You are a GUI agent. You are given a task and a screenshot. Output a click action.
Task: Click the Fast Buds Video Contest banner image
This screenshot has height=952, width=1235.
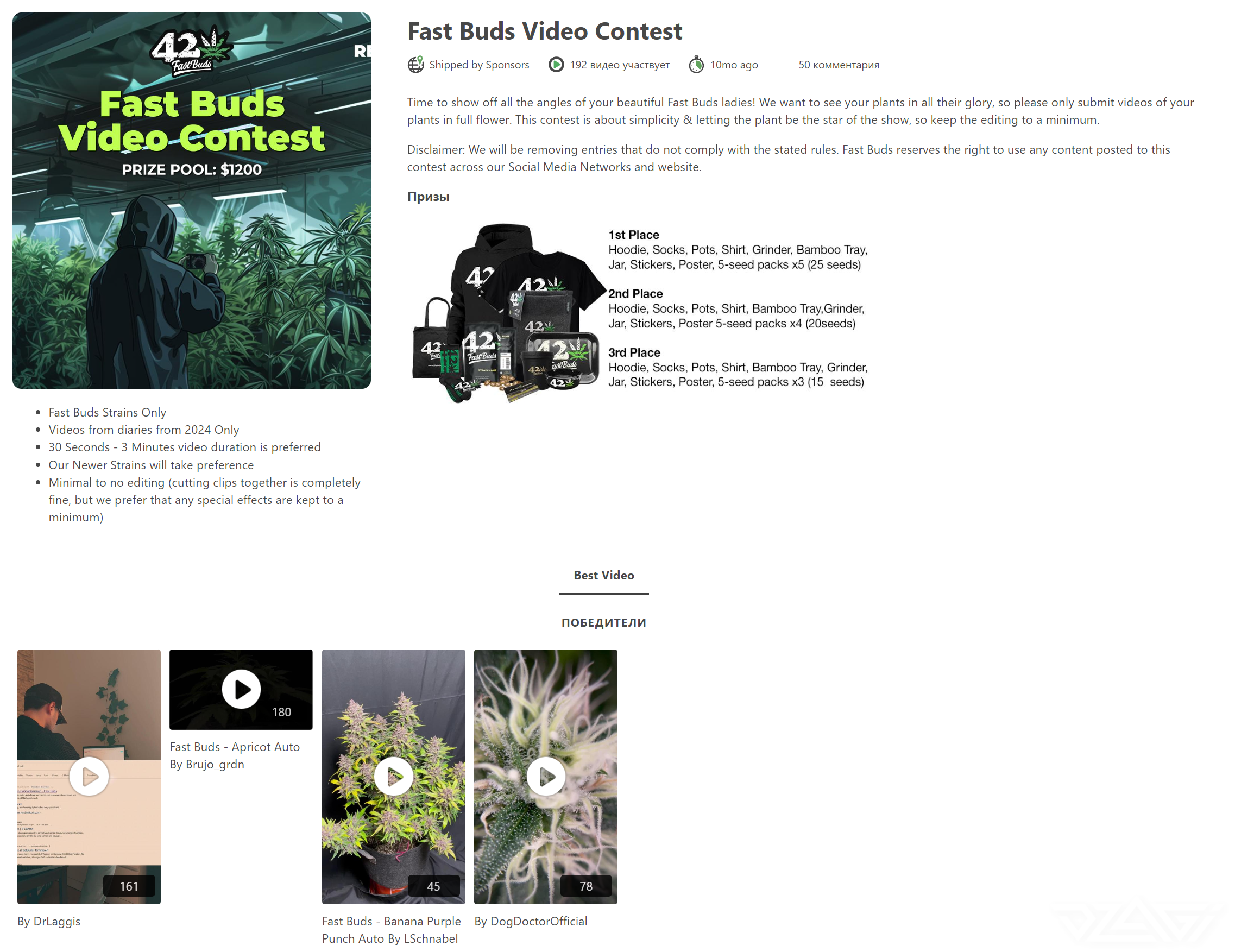coord(192,201)
